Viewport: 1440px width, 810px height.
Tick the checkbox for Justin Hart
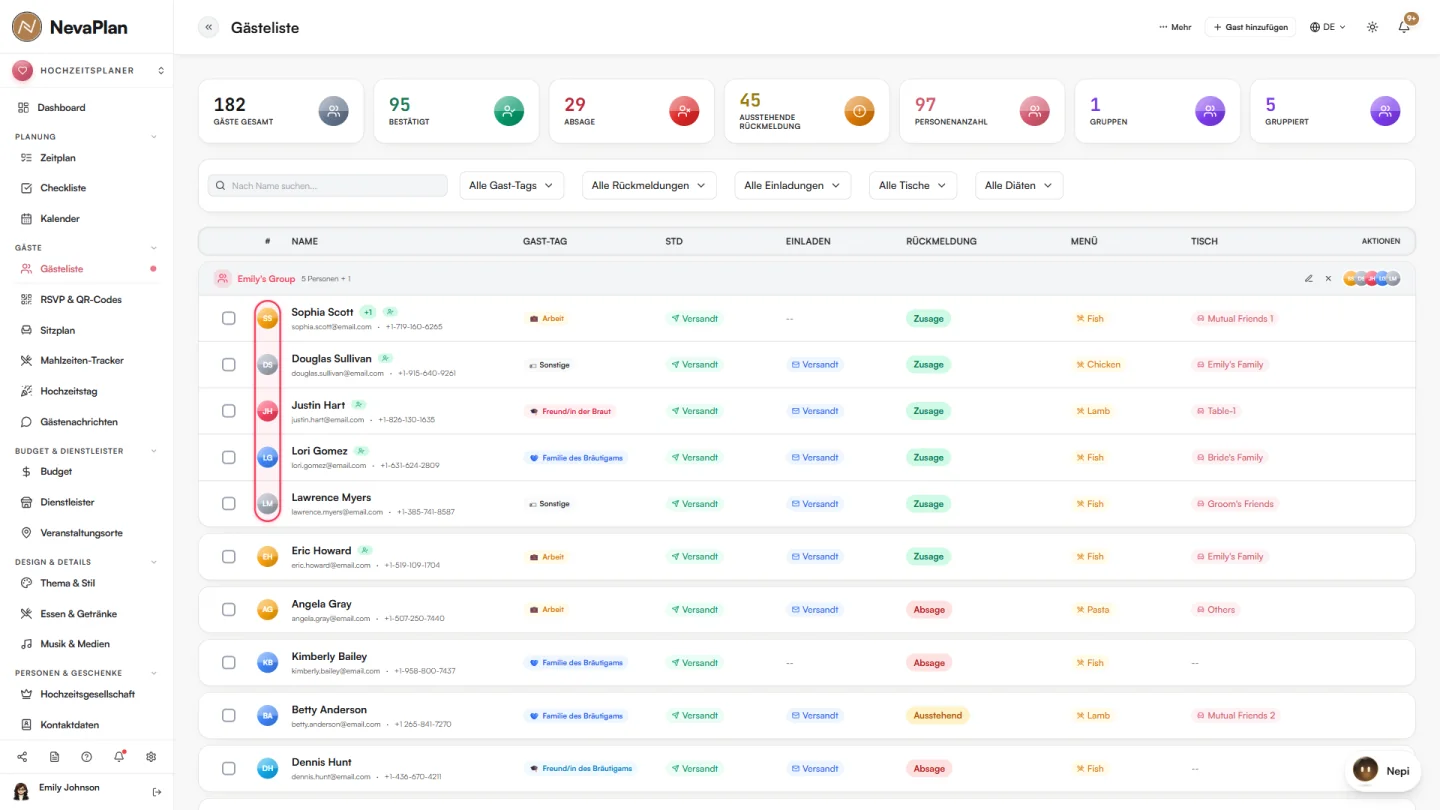(229, 411)
